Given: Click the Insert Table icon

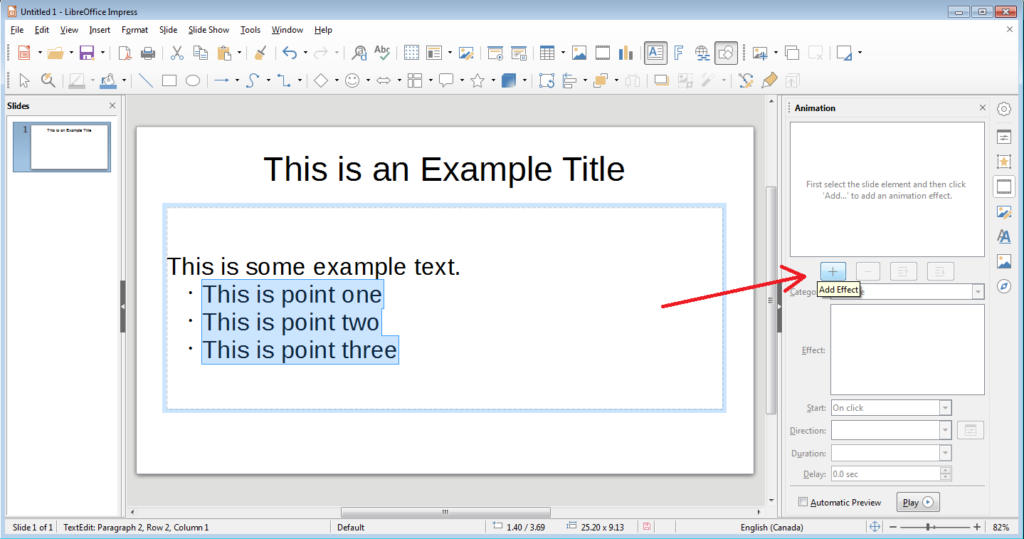Looking at the screenshot, I should (x=546, y=53).
